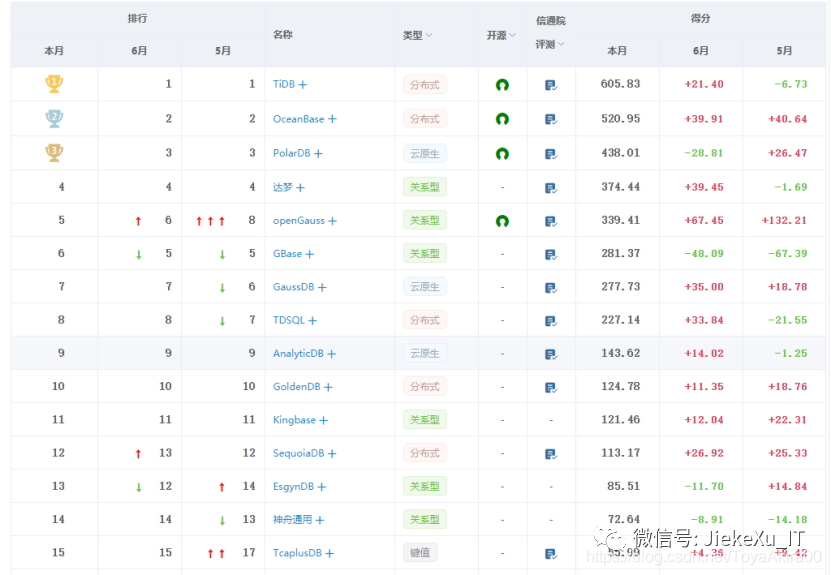Click openGauss's evaluation certificate icon

(551, 222)
